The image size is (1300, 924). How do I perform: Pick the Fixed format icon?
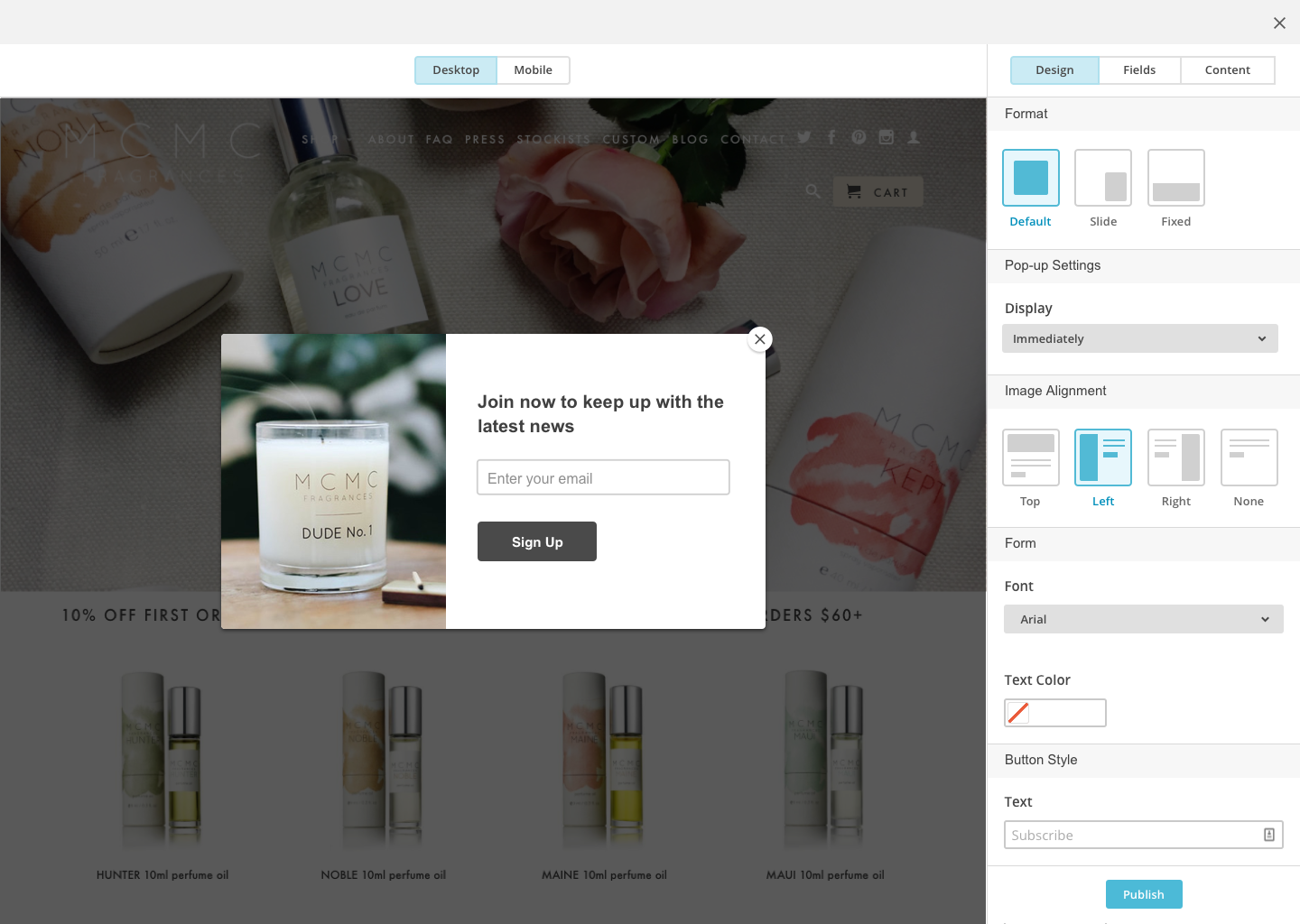[1176, 178]
